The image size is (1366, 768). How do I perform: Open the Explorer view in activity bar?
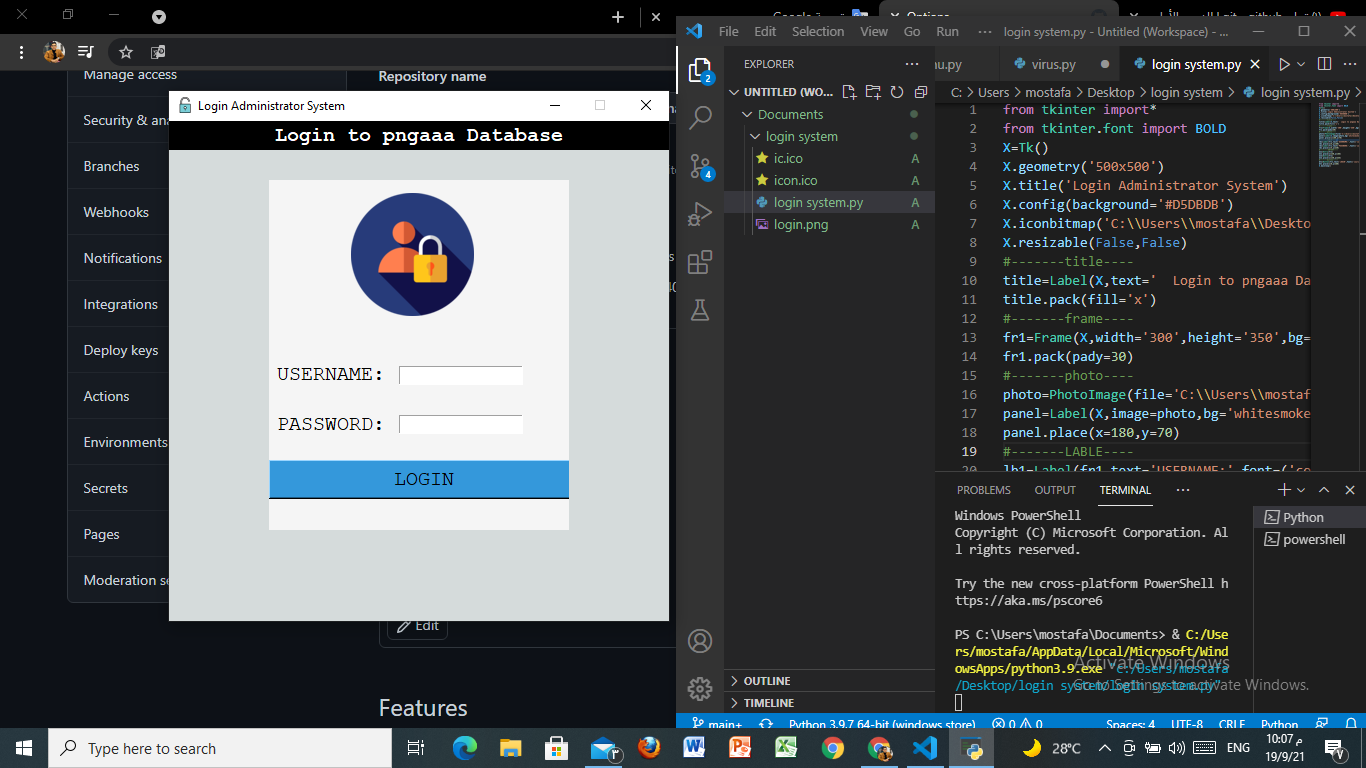[700, 70]
